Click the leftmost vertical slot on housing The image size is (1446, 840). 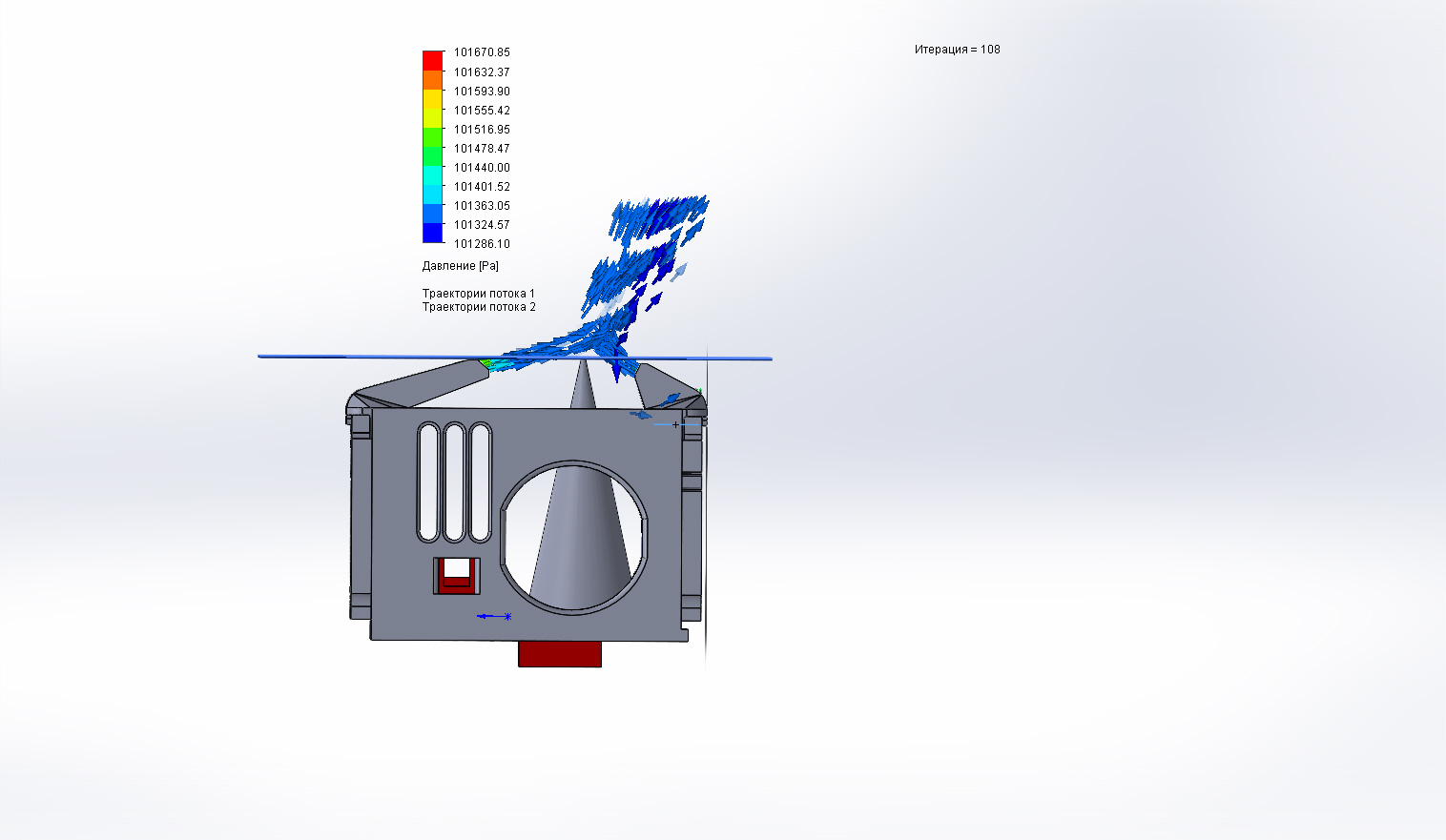[x=427, y=482]
